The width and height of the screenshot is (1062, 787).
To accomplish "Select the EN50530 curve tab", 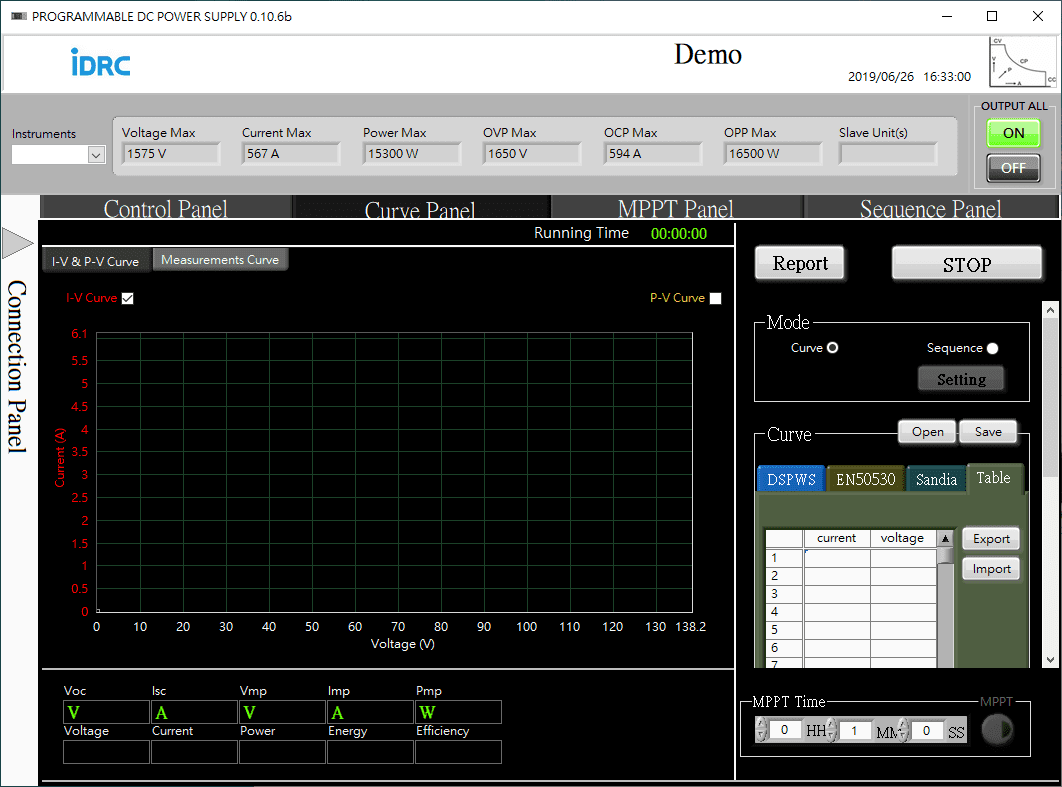I will (865, 480).
